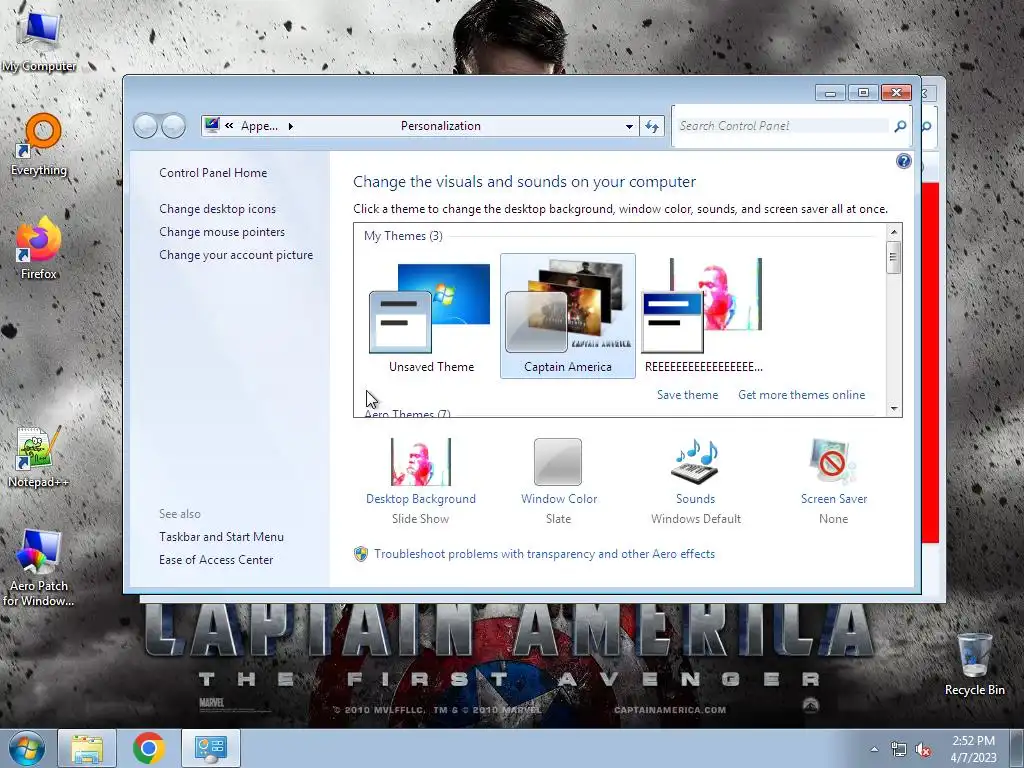
Task: Click the muted volume tray icon
Action: click(923, 750)
